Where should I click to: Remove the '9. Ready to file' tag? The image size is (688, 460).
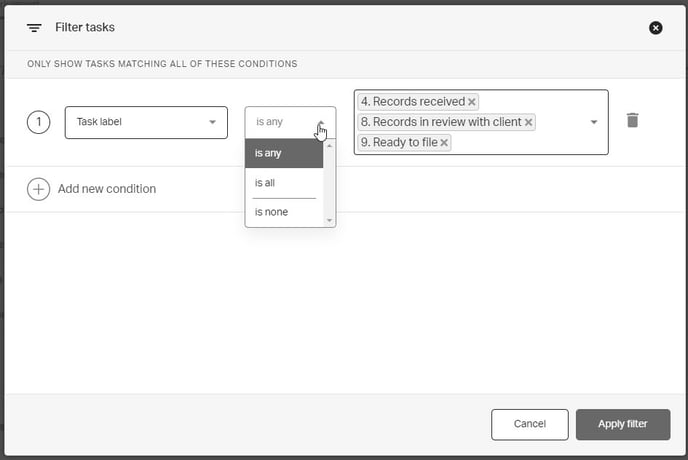point(444,143)
